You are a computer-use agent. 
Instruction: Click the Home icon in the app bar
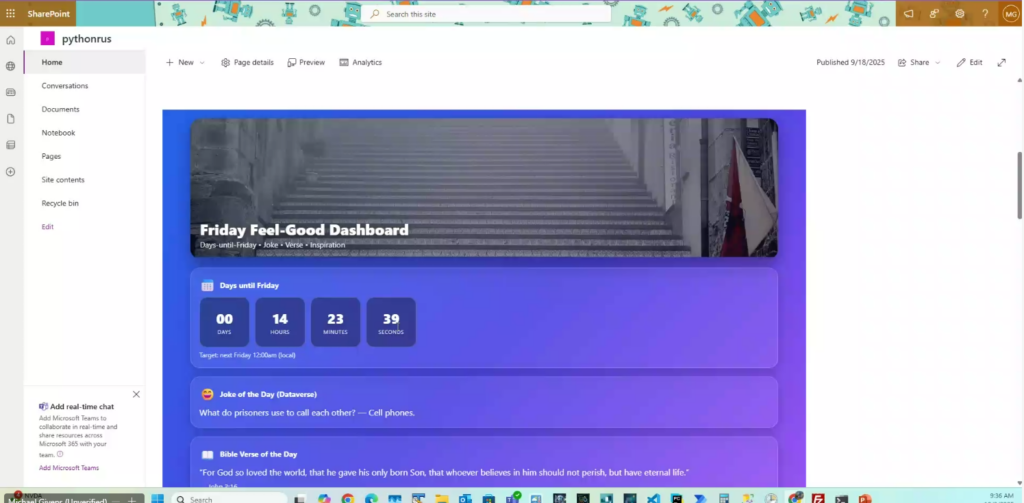[10, 40]
